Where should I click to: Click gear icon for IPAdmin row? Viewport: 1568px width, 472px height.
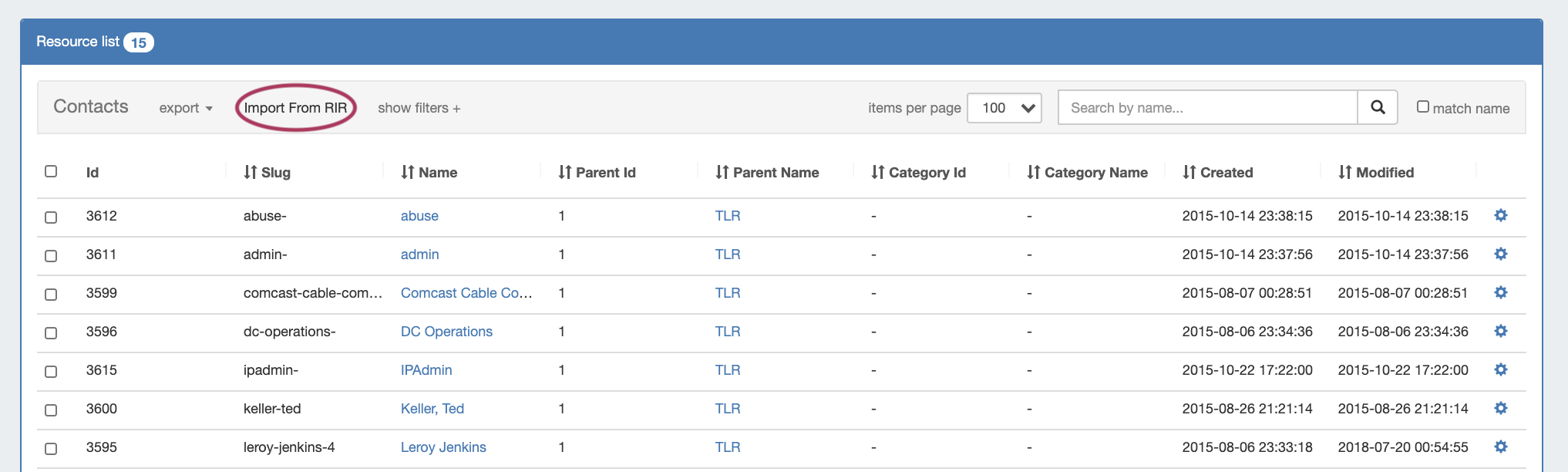pos(1500,369)
